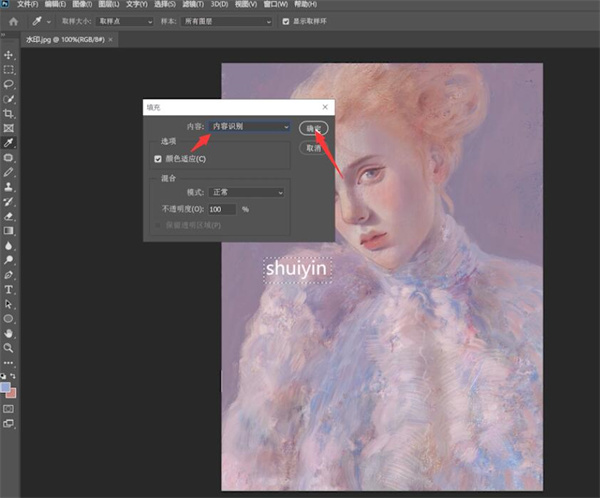600x498 pixels.
Task: Open the 编辑(E) menu
Action: click(55, 4)
